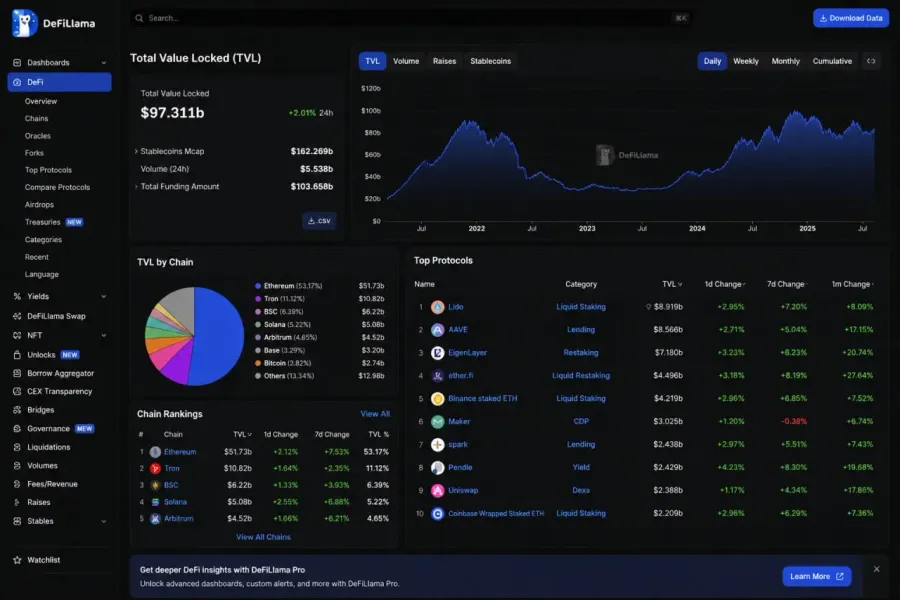Open Treasuries in the sidebar
This screenshot has height=600, width=900.
(x=42, y=222)
